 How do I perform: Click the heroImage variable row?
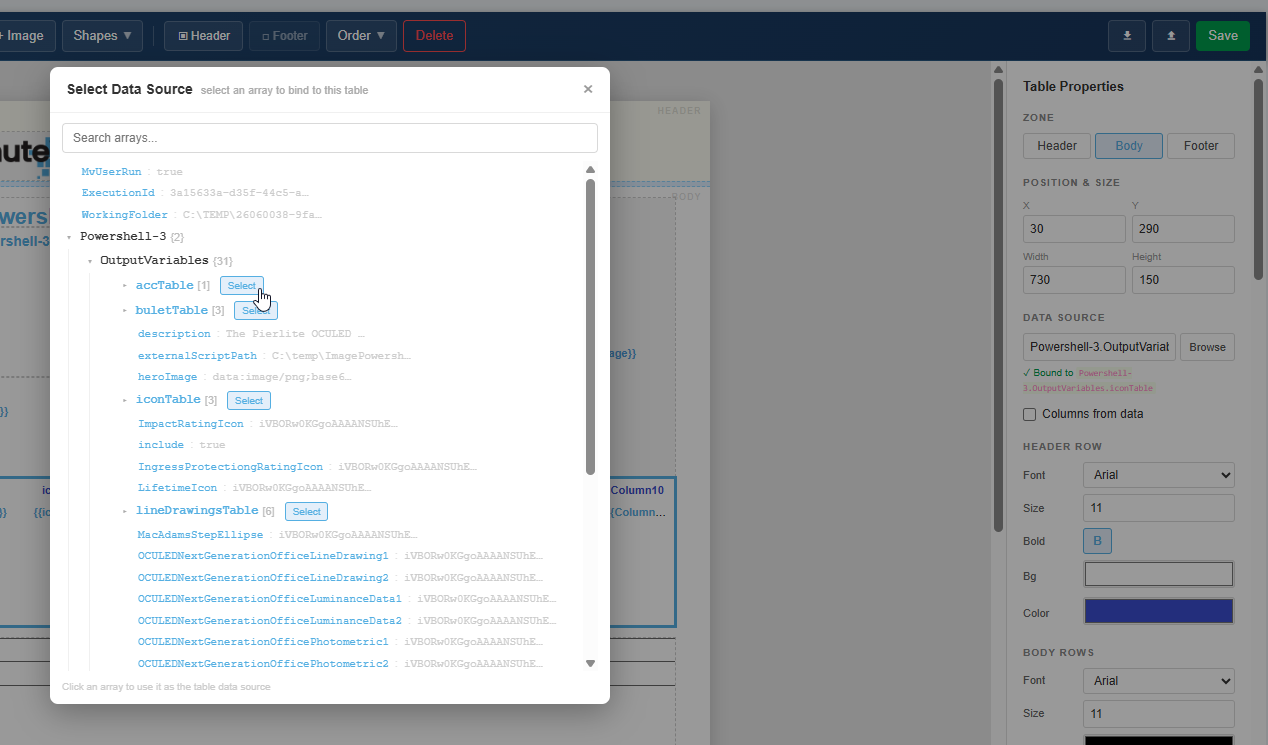click(x=245, y=377)
